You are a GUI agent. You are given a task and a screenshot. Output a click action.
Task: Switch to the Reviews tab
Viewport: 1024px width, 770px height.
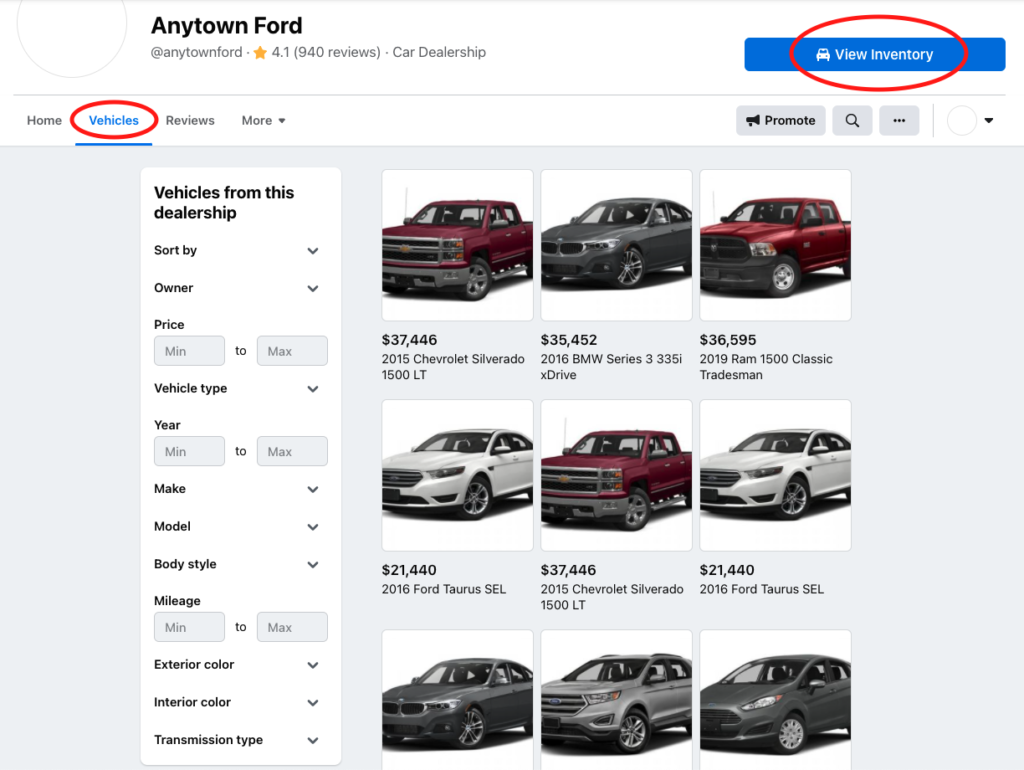[x=189, y=120]
